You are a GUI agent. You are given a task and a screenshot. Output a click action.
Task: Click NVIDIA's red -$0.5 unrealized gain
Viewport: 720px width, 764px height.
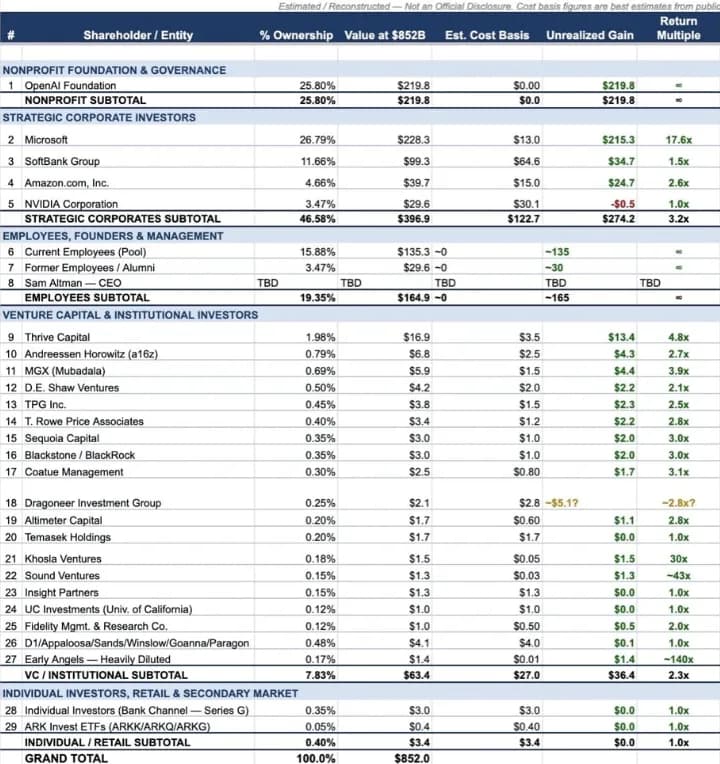click(x=623, y=204)
